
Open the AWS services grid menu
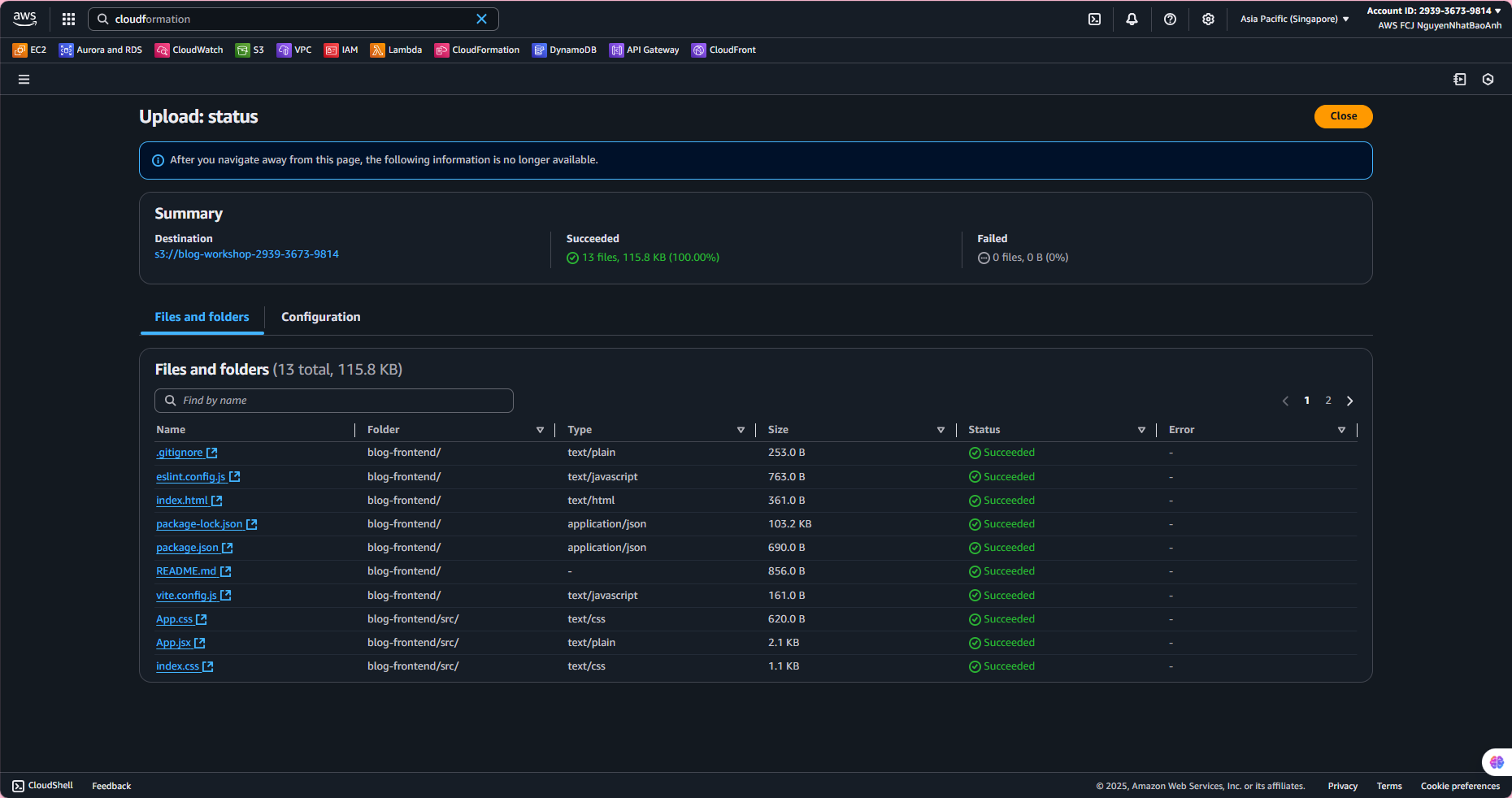(68, 19)
